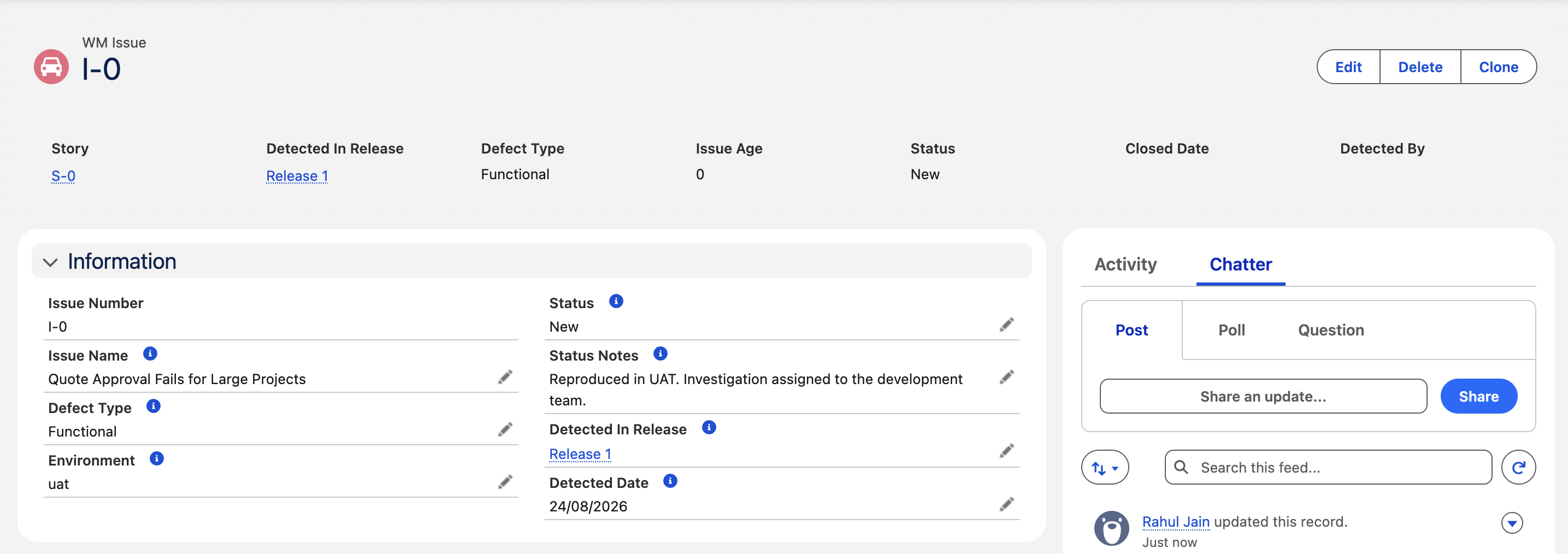The image size is (1568, 554).
Task: Click the New status value in header summary
Action: tap(925, 174)
